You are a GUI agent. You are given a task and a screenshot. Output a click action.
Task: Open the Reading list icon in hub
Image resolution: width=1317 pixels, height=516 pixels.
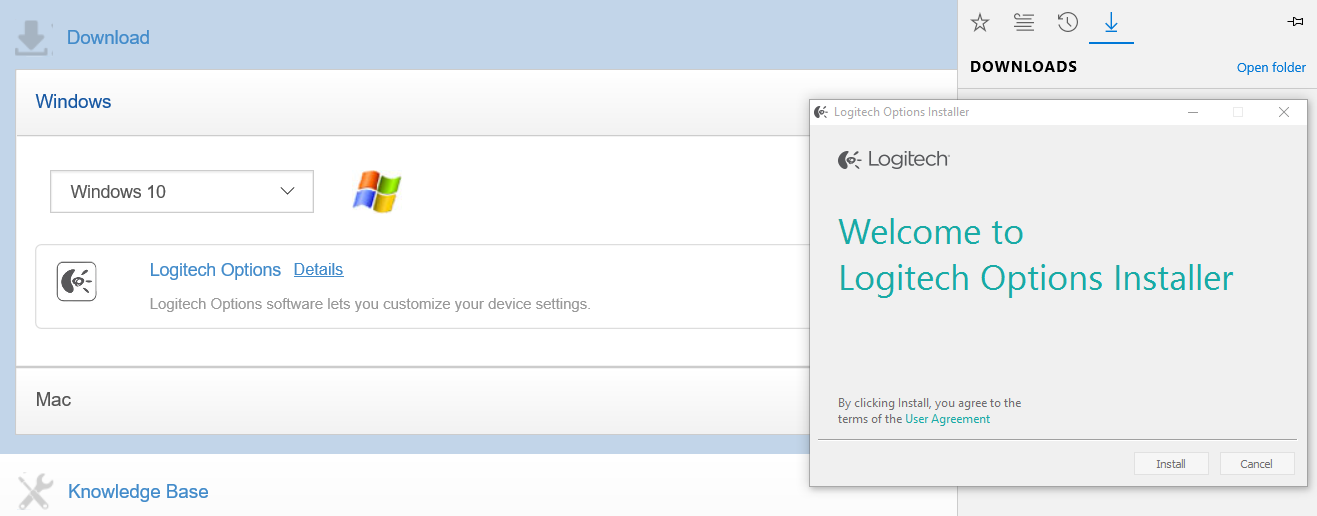pyautogui.click(x=1023, y=22)
